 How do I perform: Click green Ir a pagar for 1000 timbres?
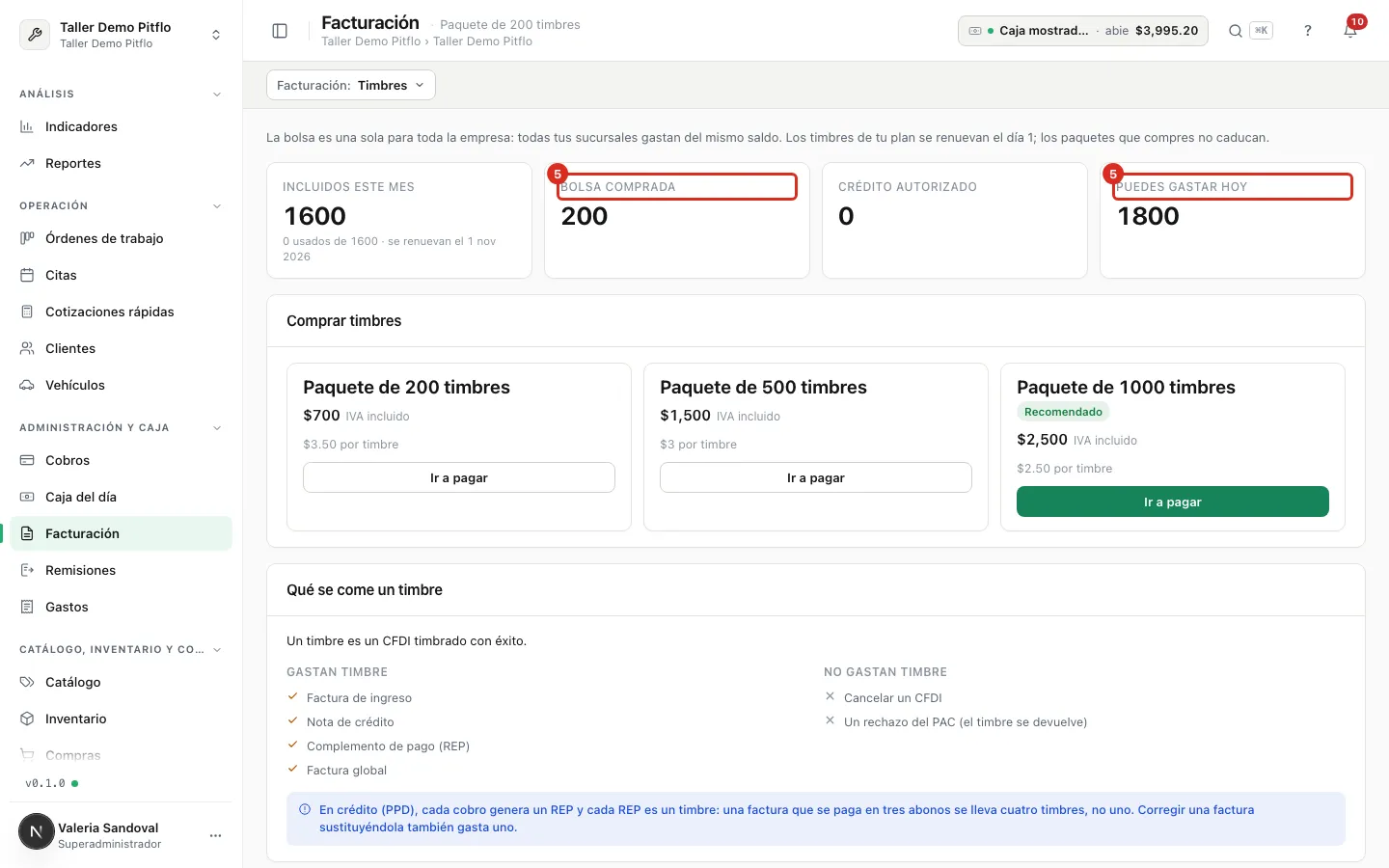click(x=1173, y=502)
